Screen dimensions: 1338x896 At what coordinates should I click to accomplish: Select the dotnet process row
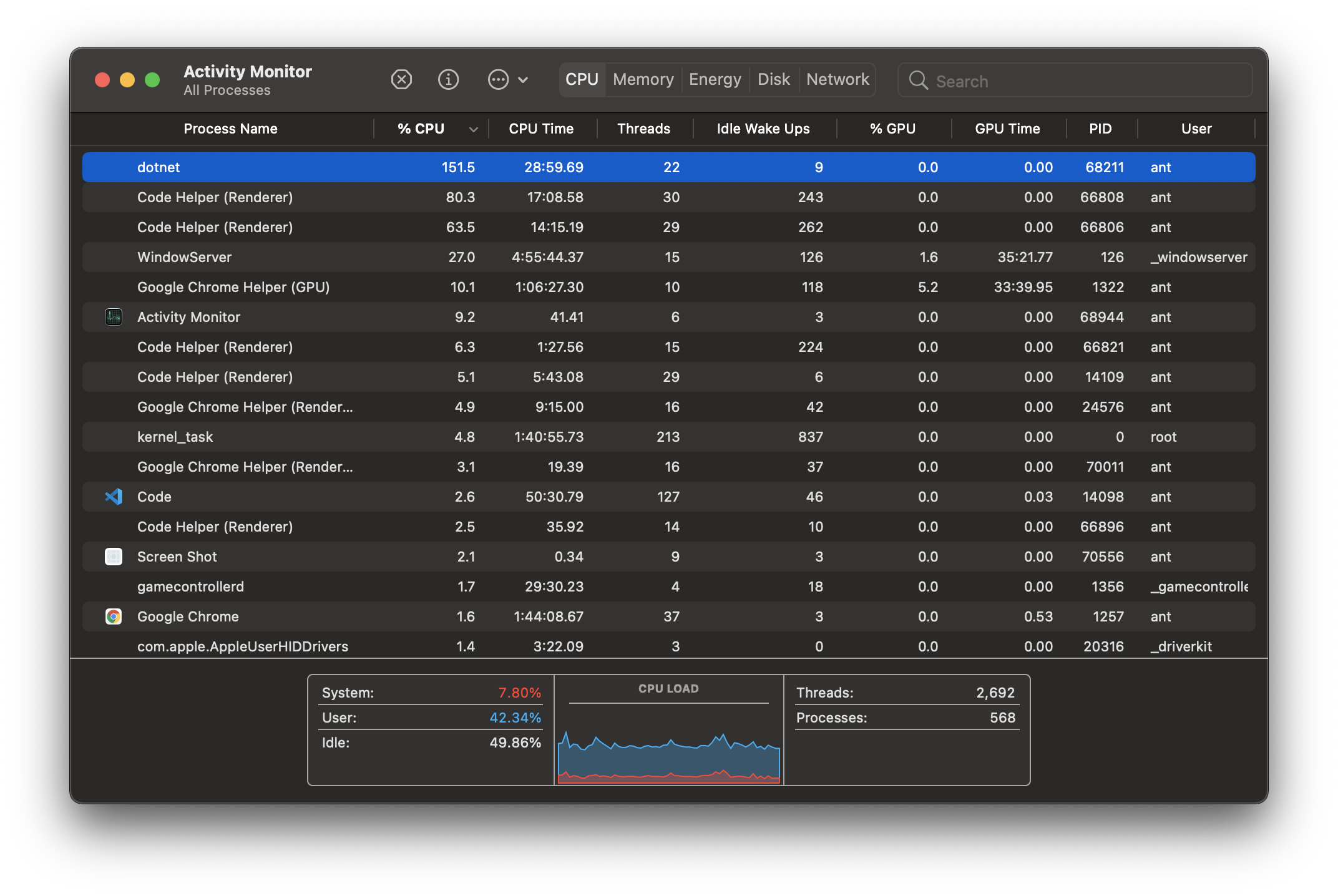point(668,167)
